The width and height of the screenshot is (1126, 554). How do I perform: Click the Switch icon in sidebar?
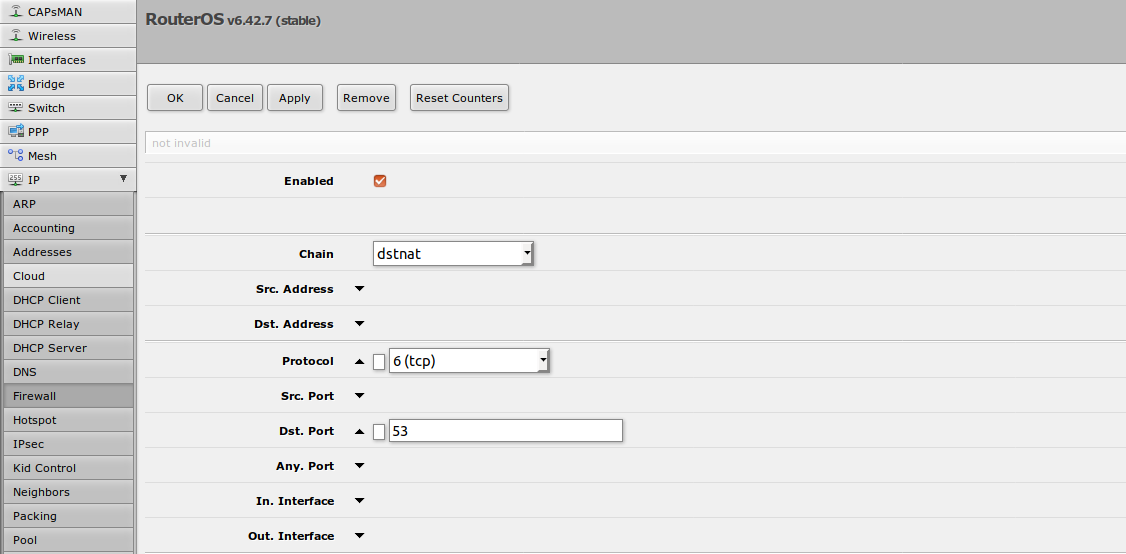[16, 108]
